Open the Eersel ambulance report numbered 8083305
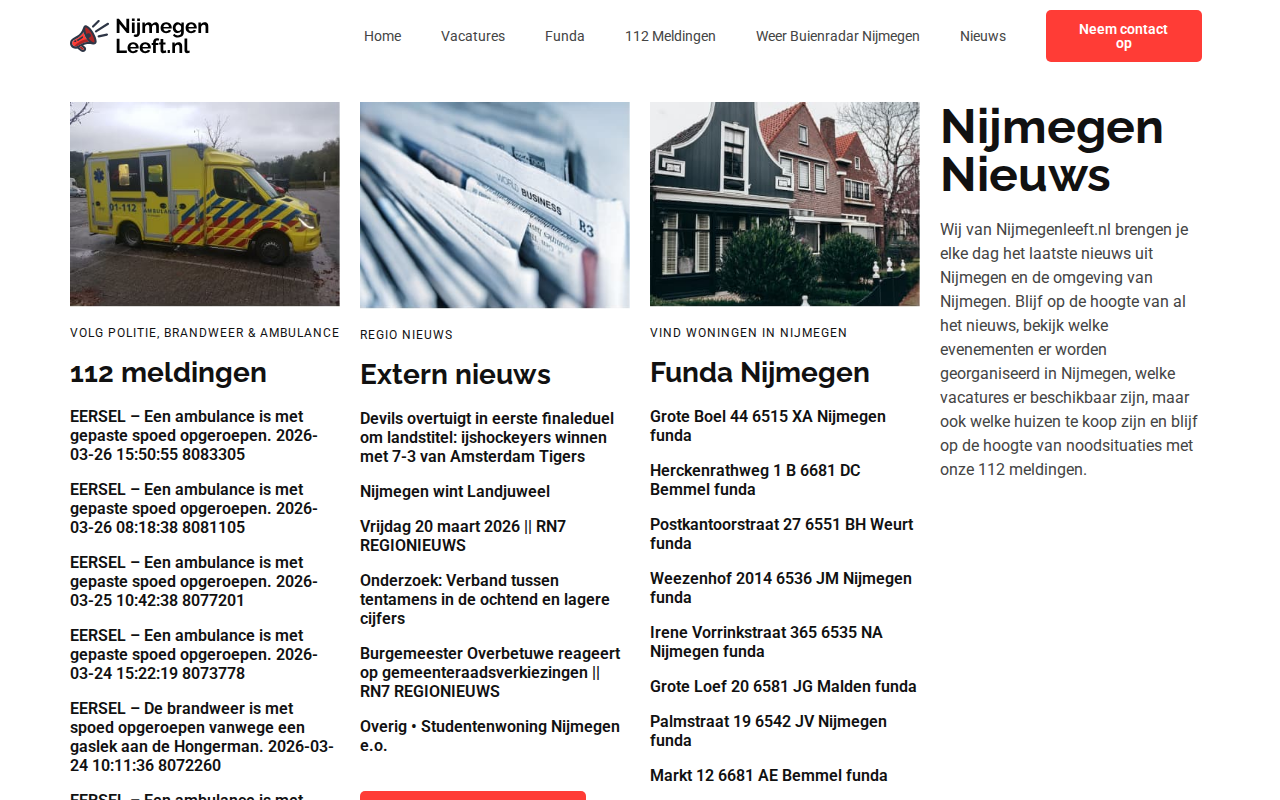1280x800 pixels. click(194, 436)
